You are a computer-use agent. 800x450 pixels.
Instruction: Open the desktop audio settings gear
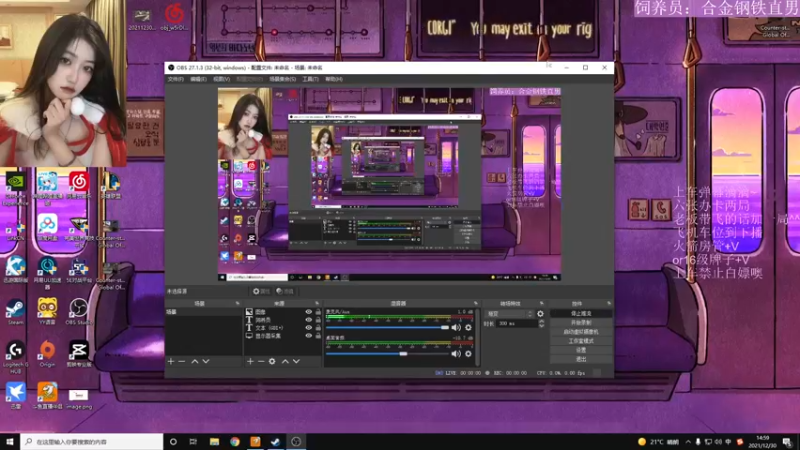[x=468, y=354]
